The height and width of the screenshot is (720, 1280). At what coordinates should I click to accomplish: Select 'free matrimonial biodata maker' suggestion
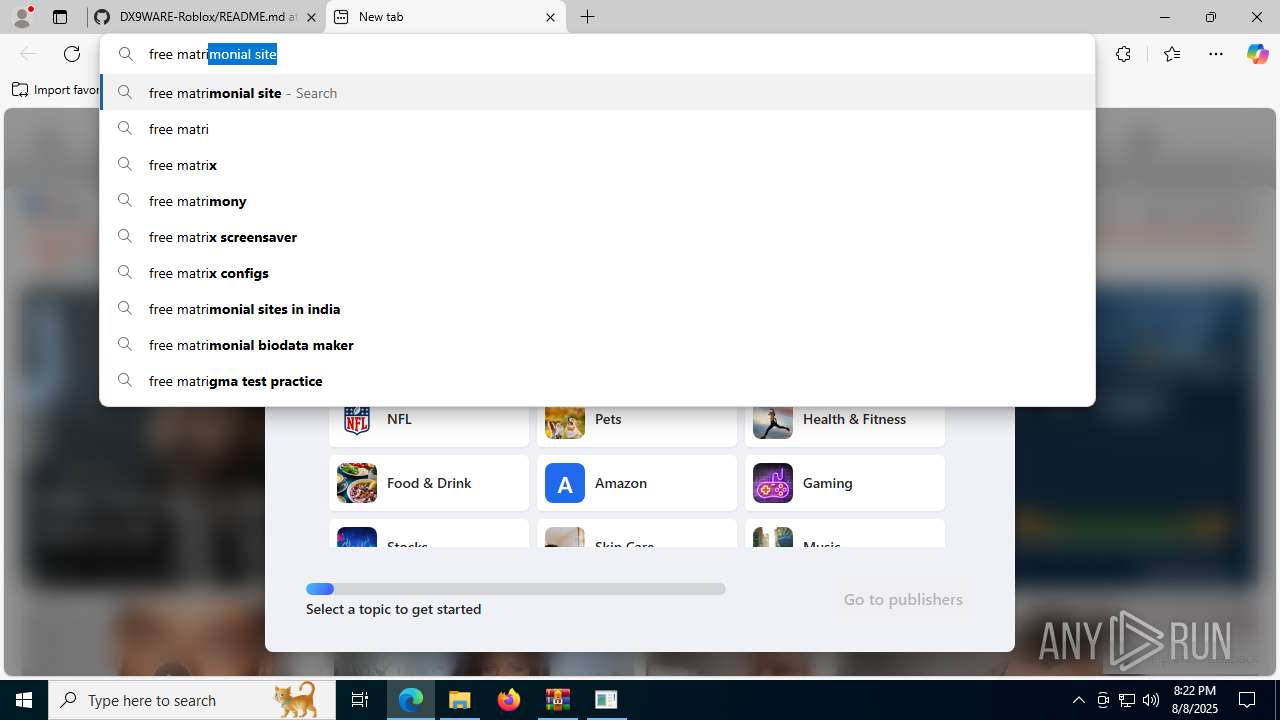pyautogui.click(x=597, y=345)
